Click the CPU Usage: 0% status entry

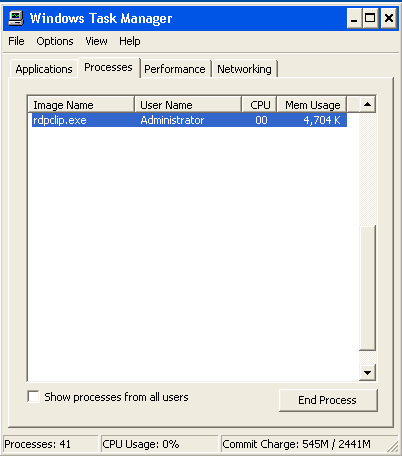[159, 444]
